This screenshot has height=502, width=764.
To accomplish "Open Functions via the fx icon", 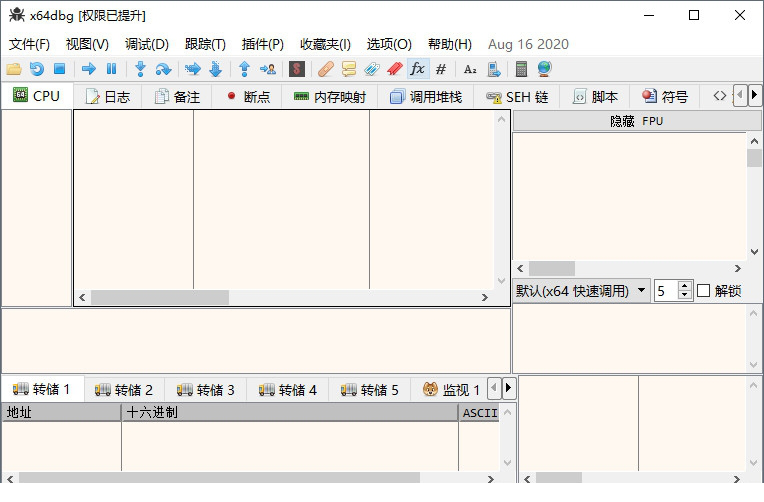I will pos(418,69).
